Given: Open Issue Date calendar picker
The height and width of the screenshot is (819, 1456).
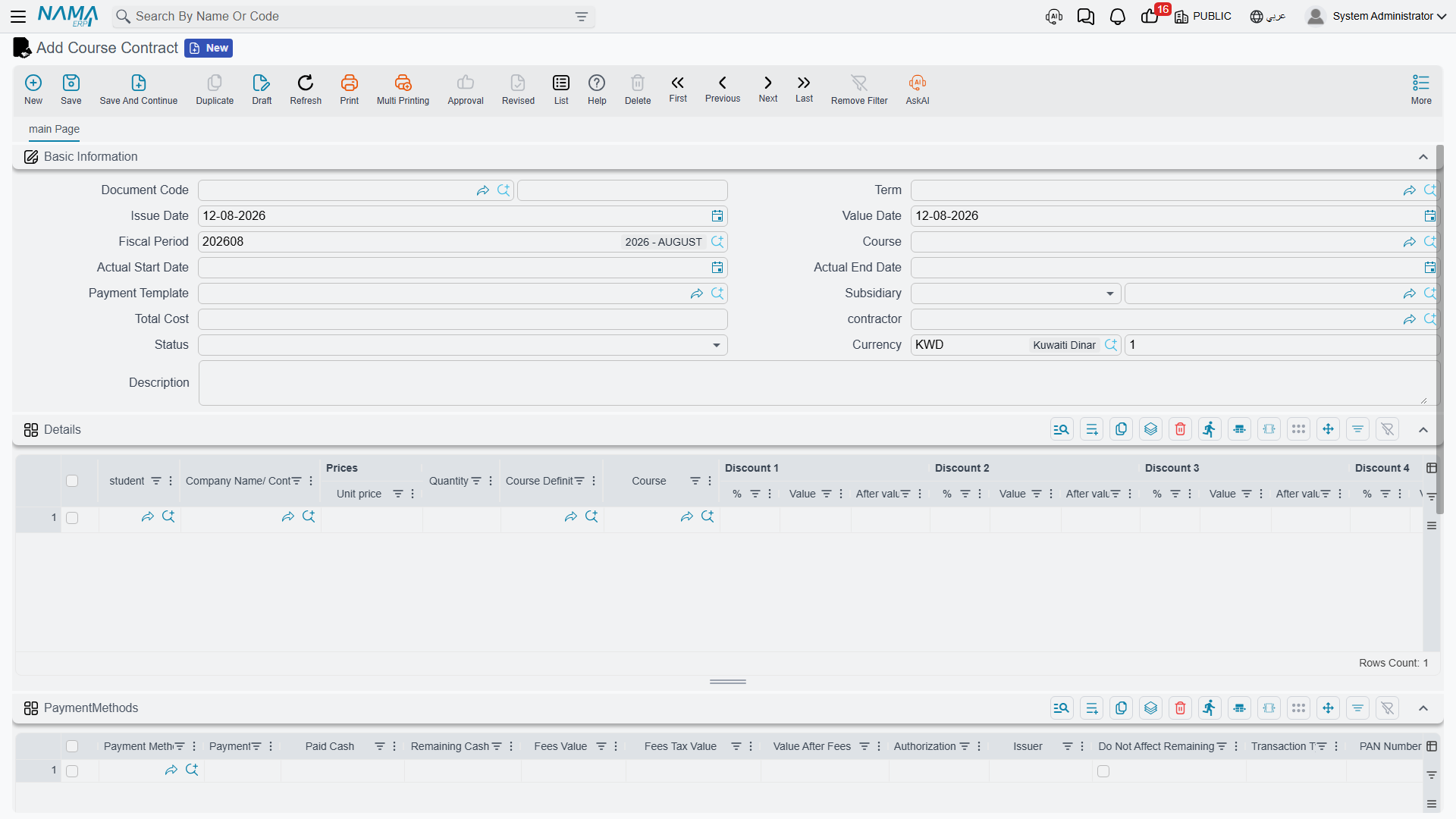Looking at the screenshot, I should [717, 216].
